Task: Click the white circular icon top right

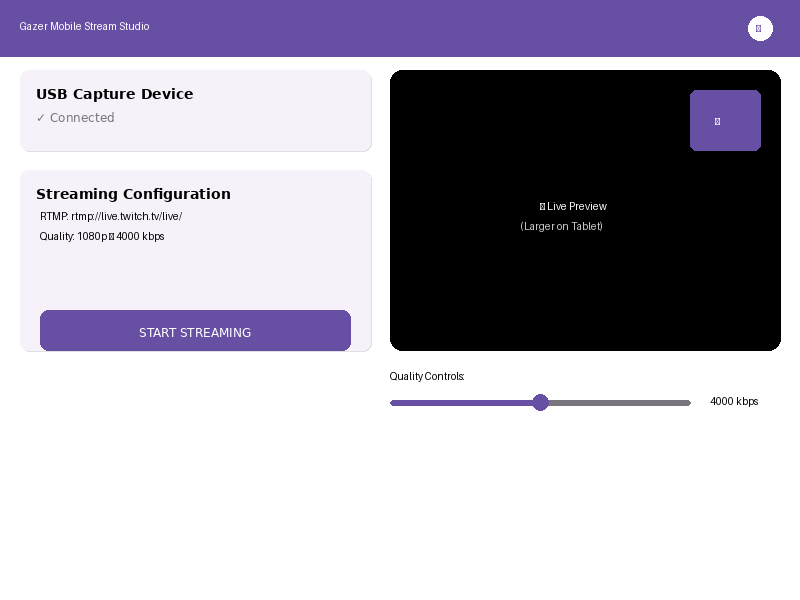Action: point(760,28)
